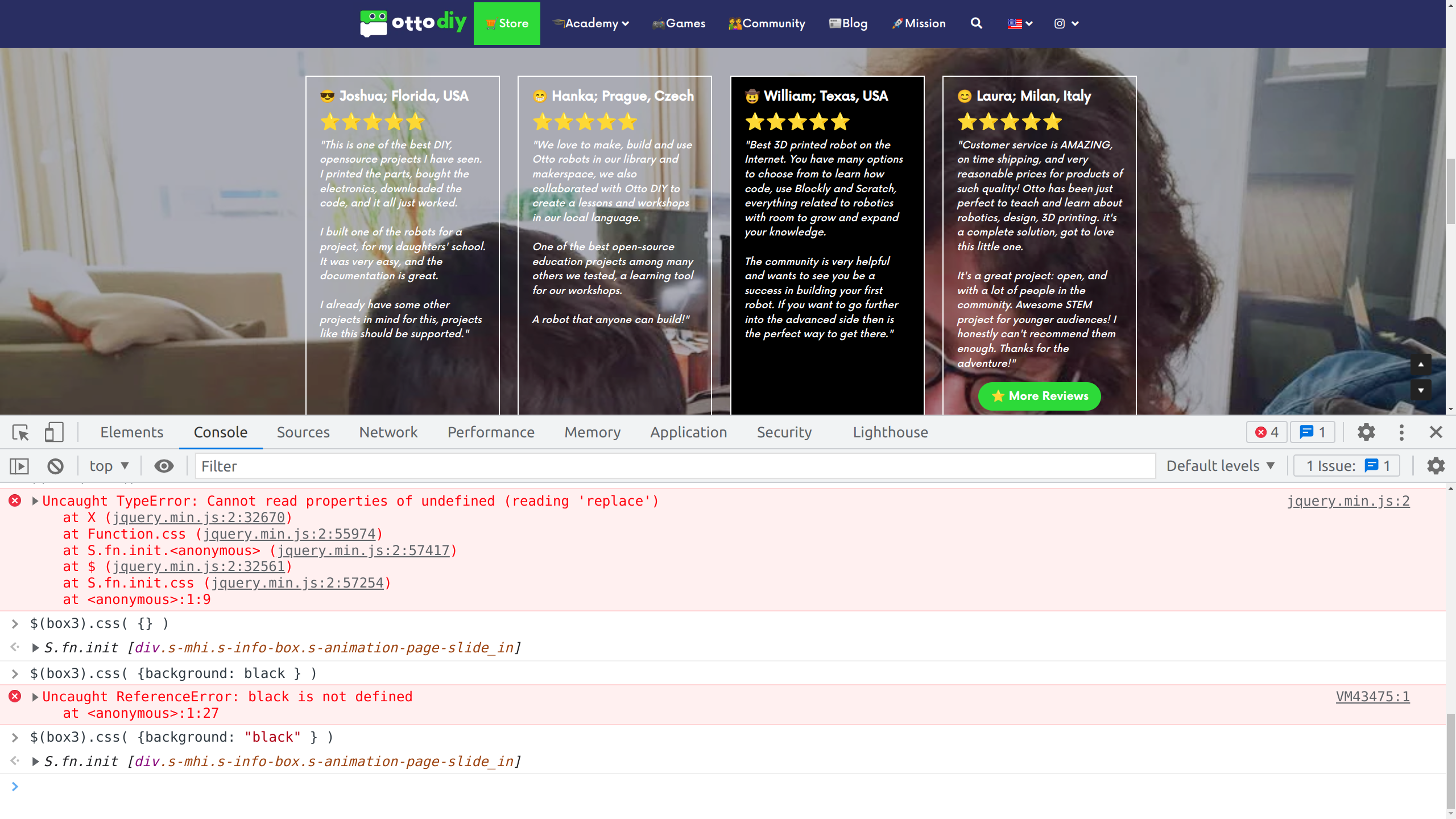Screen dimensions: 1456x819
Task: Open console settings gear icon
Action: [x=1436, y=466]
